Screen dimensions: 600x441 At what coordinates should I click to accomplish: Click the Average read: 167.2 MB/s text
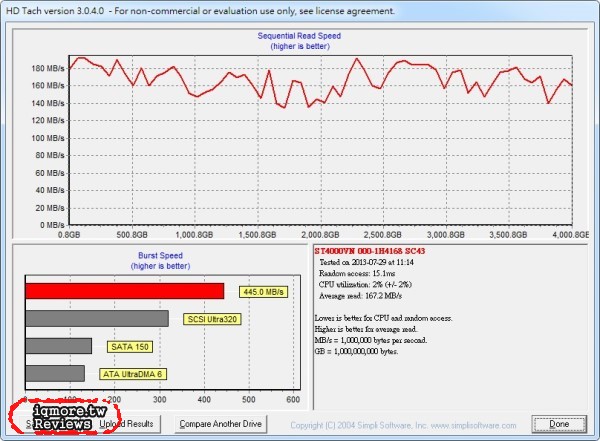[x=360, y=296]
